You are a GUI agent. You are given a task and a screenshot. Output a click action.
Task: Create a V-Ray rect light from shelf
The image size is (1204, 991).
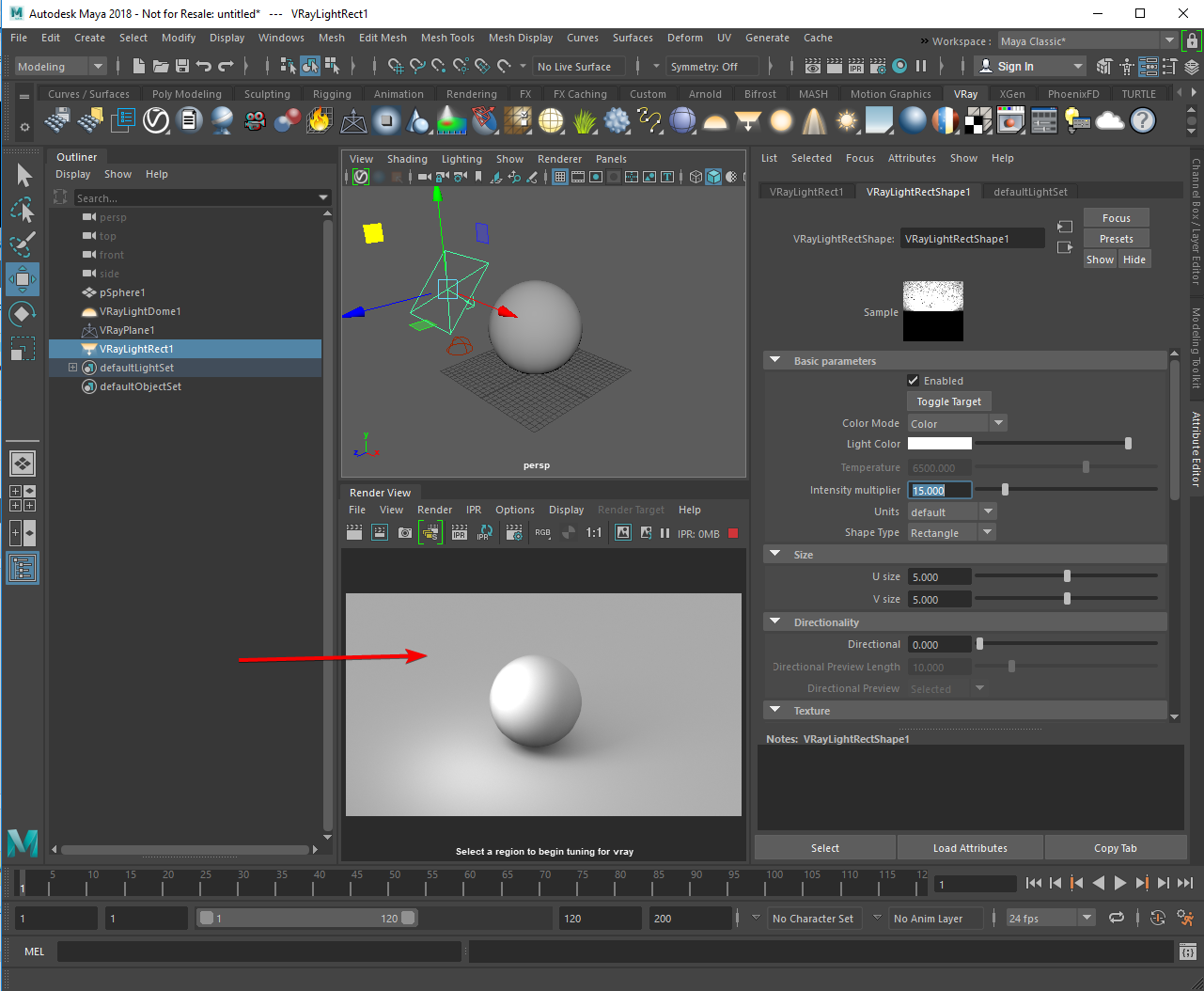(x=748, y=121)
